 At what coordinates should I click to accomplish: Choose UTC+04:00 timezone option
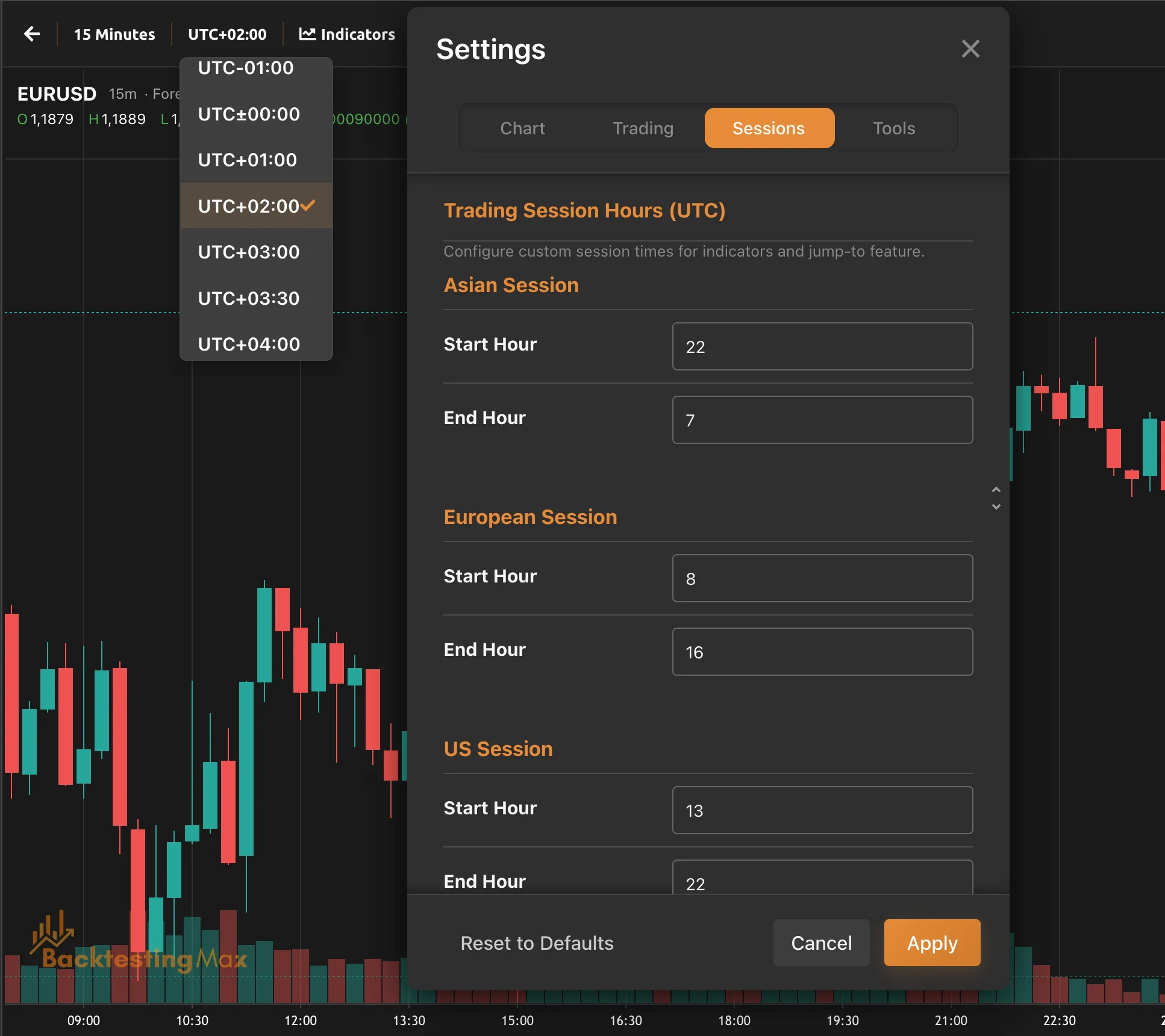tap(257, 344)
